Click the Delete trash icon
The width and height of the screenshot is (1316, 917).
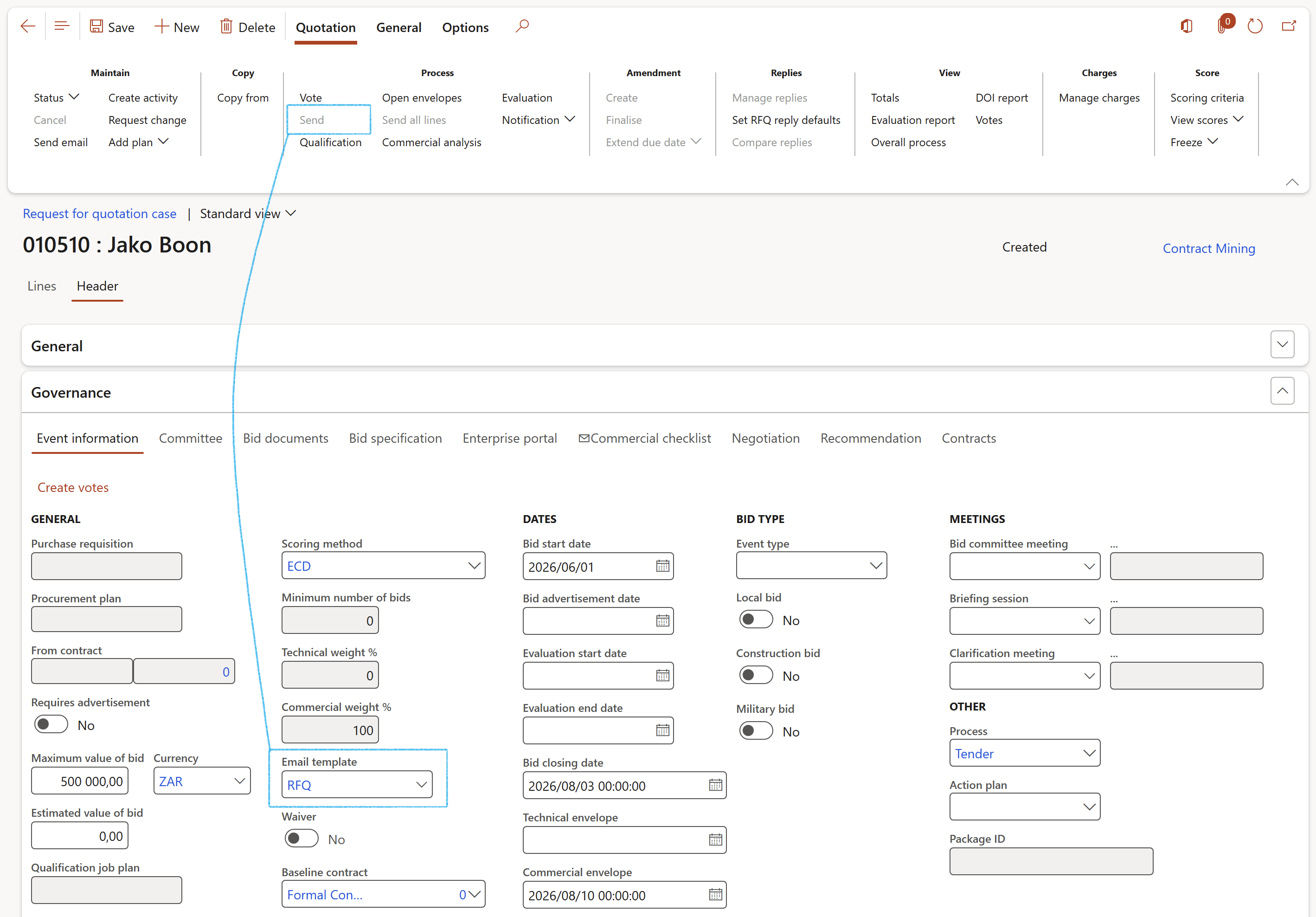click(226, 26)
